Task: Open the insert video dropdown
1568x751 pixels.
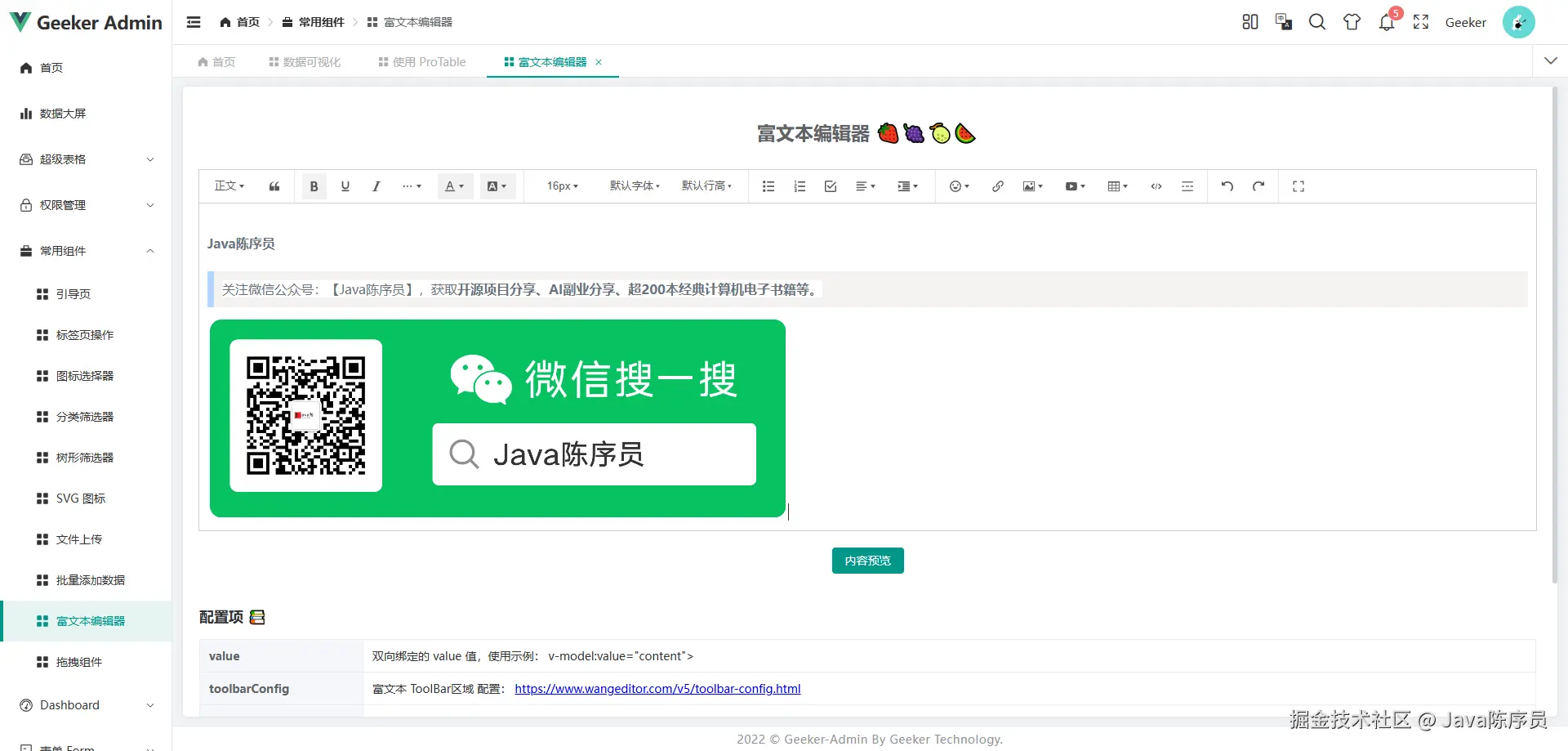Action: click(1076, 186)
